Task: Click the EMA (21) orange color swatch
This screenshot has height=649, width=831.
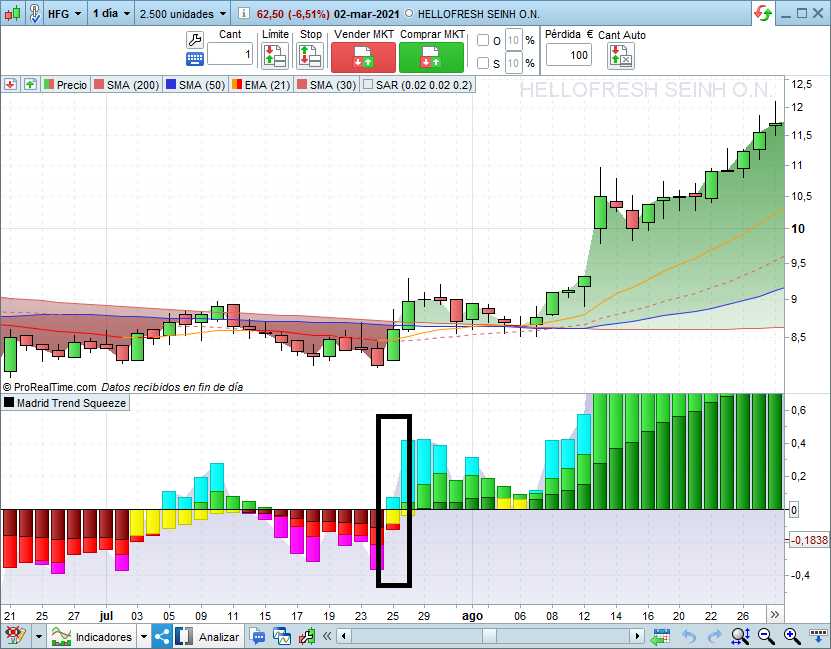Action: click(237, 85)
